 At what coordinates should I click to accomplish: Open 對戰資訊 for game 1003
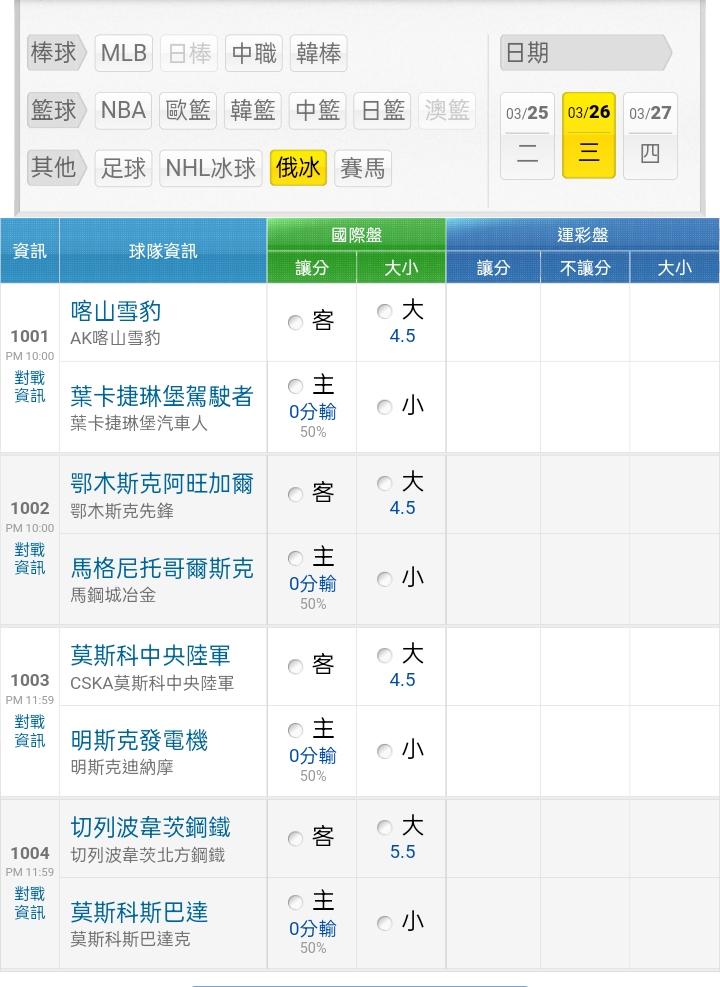(x=30, y=731)
